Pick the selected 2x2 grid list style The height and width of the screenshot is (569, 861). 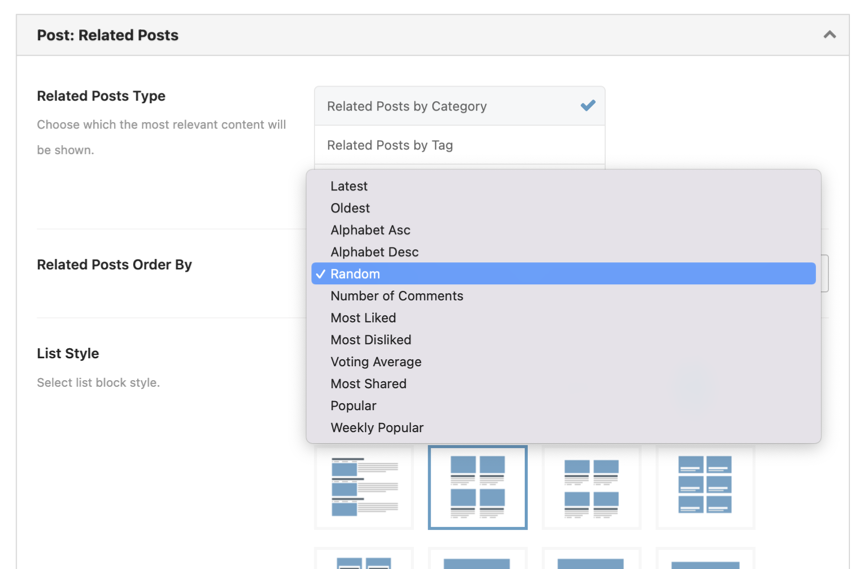pos(478,487)
